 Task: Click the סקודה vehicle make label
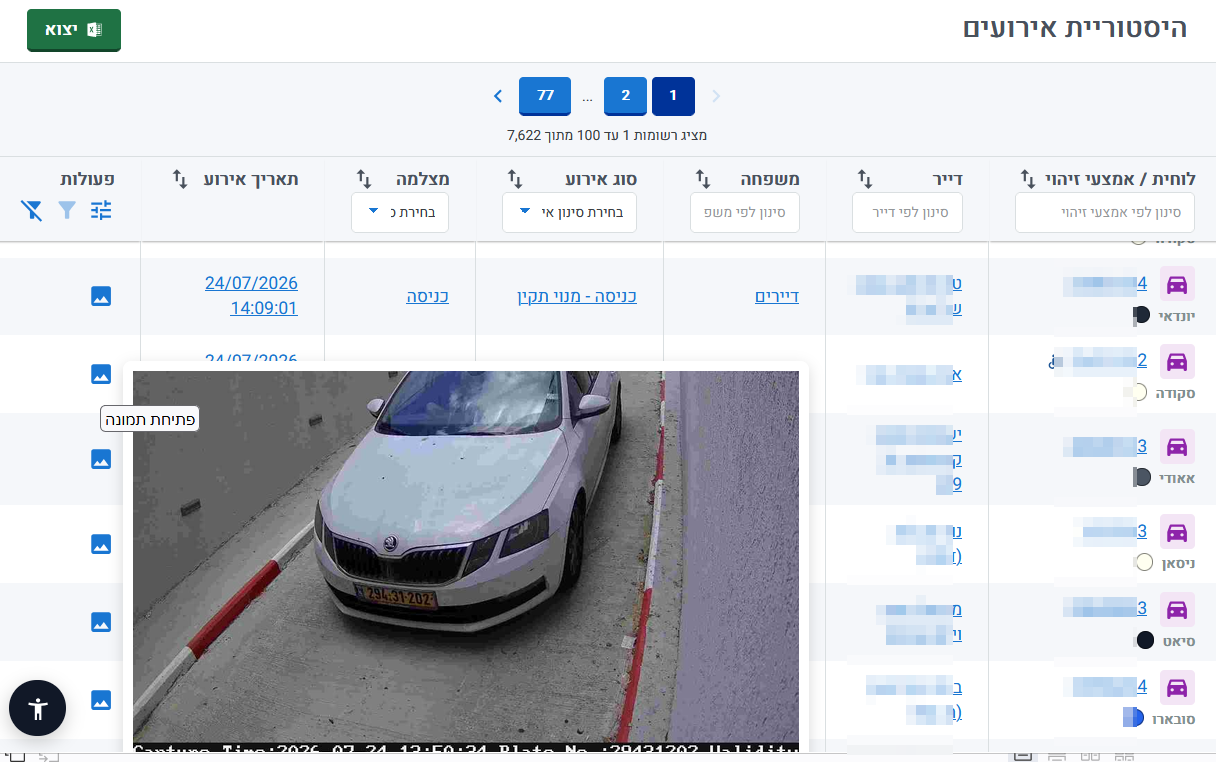point(1176,393)
